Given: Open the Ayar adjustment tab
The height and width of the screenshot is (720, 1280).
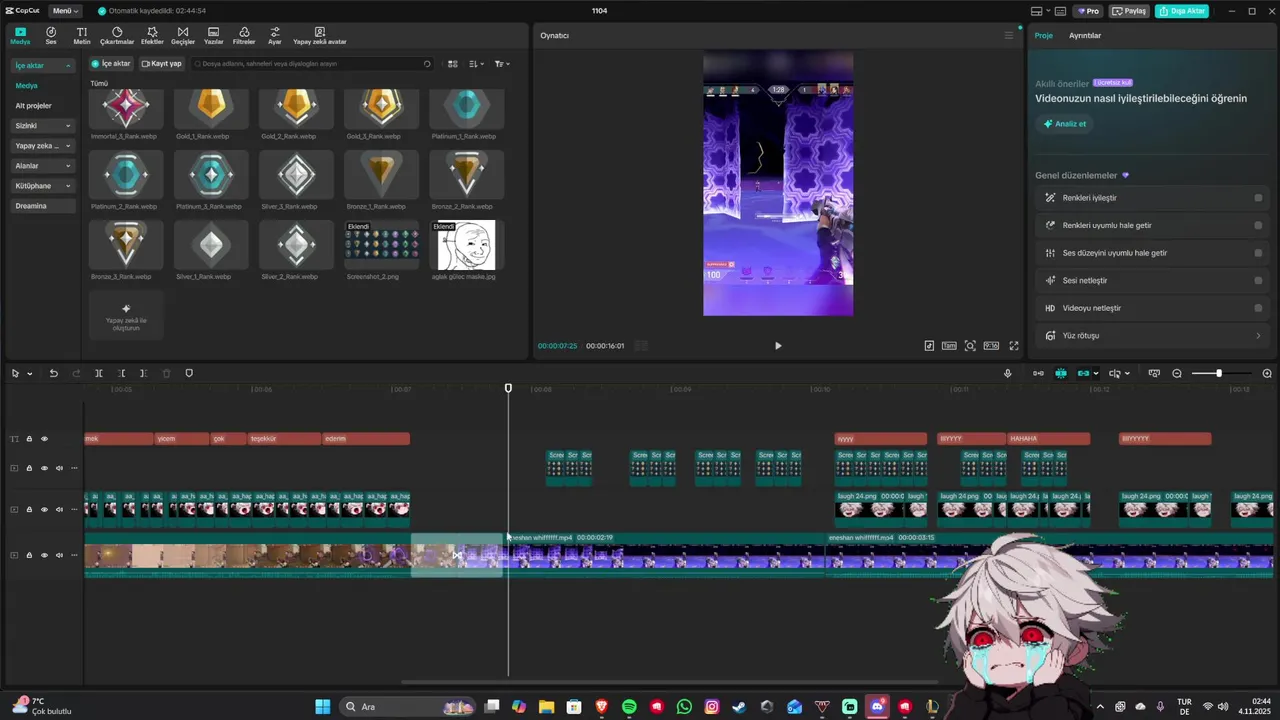Looking at the screenshot, I should (x=274, y=36).
